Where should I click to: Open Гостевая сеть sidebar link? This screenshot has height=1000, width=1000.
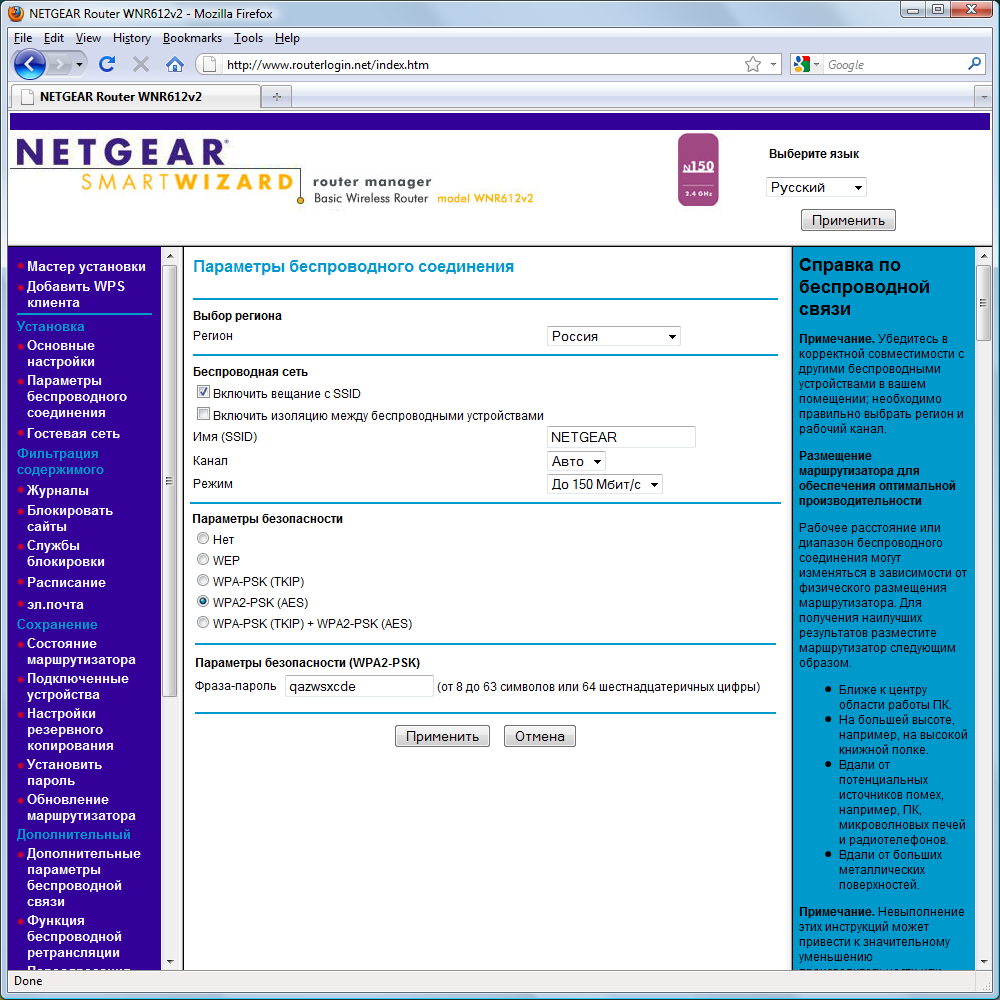pos(73,434)
